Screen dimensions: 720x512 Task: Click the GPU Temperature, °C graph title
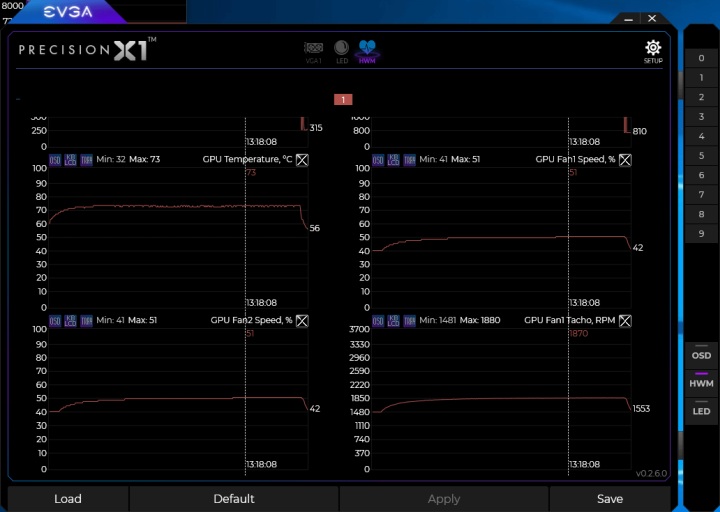click(x=247, y=159)
